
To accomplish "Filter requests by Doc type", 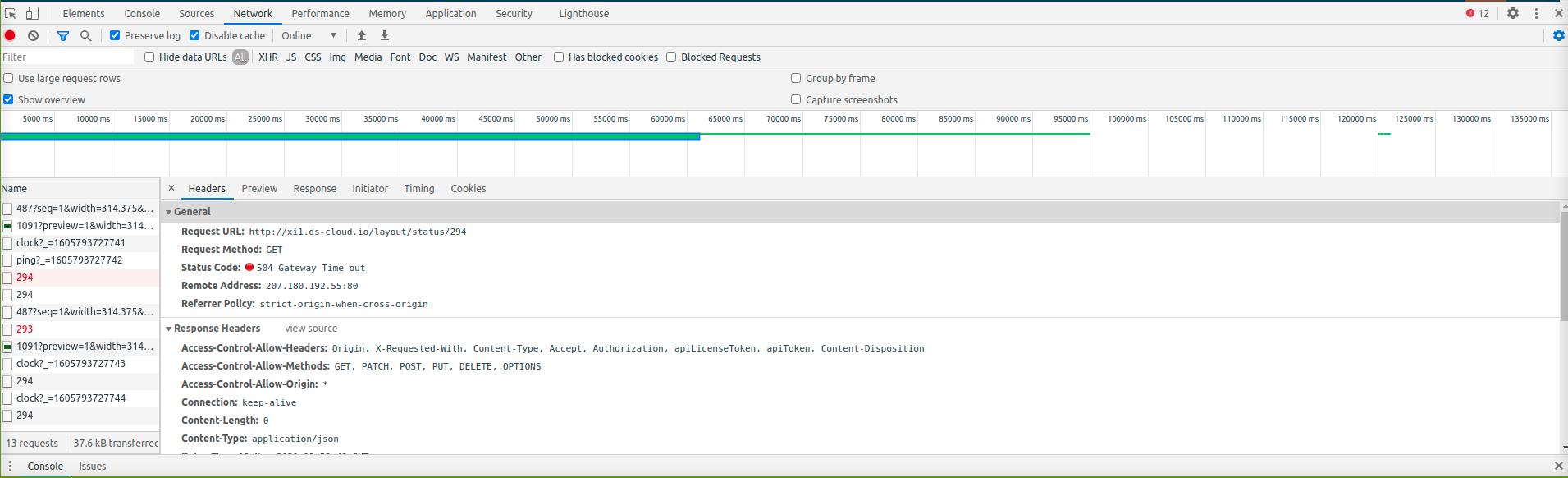I will coord(427,57).
